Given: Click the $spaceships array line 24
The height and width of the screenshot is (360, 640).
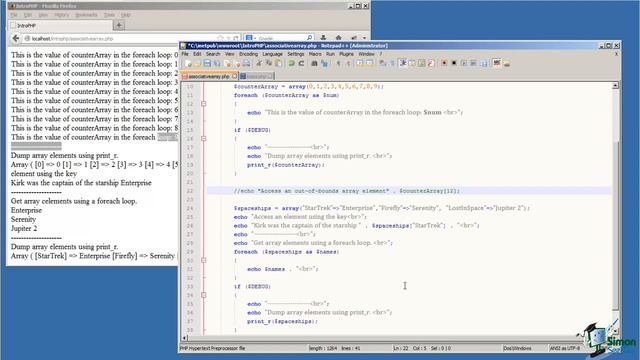Looking at the screenshot, I should [381, 208].
